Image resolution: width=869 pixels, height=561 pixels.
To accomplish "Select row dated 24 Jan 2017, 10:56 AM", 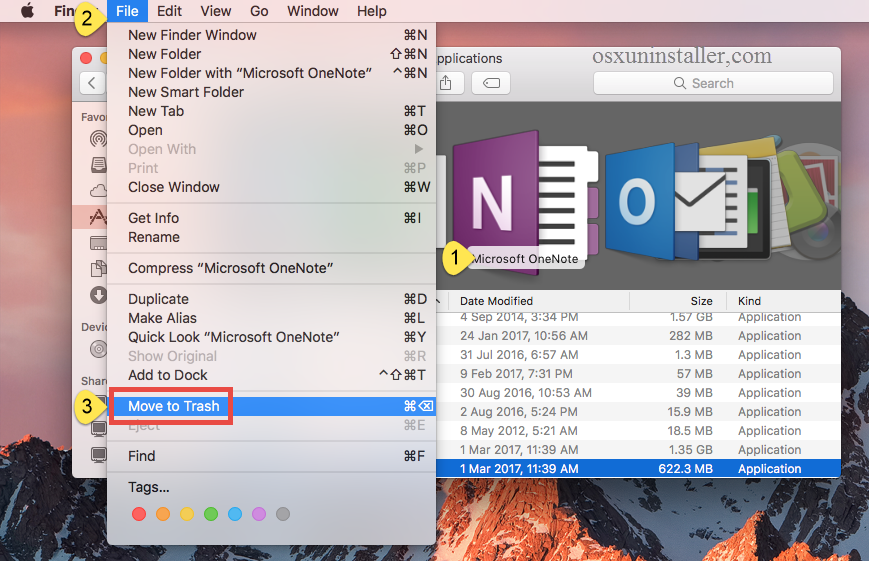I will [638, 336].
